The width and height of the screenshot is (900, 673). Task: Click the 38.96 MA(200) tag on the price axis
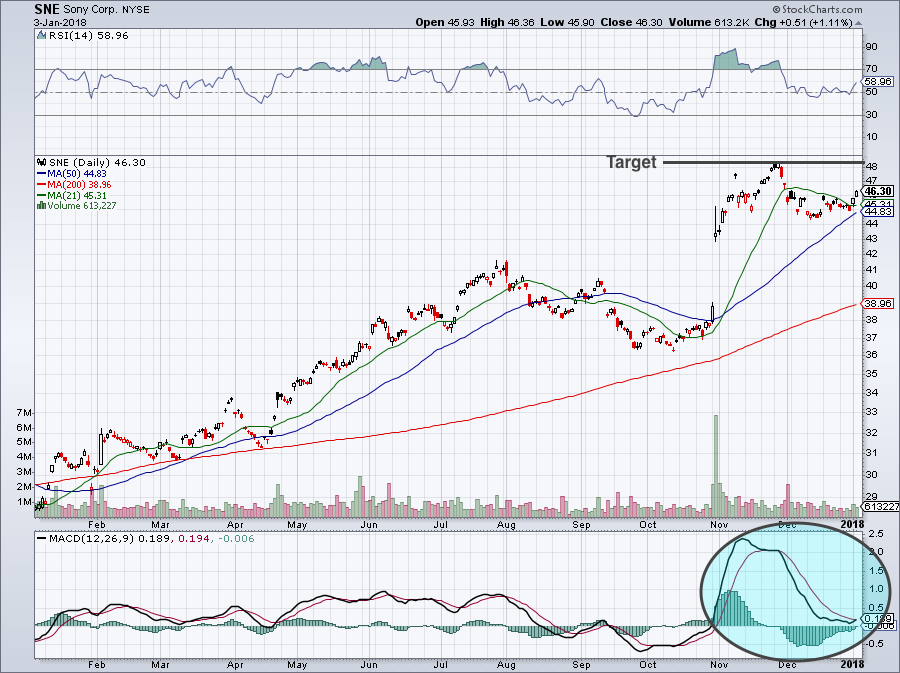point(879,303)
